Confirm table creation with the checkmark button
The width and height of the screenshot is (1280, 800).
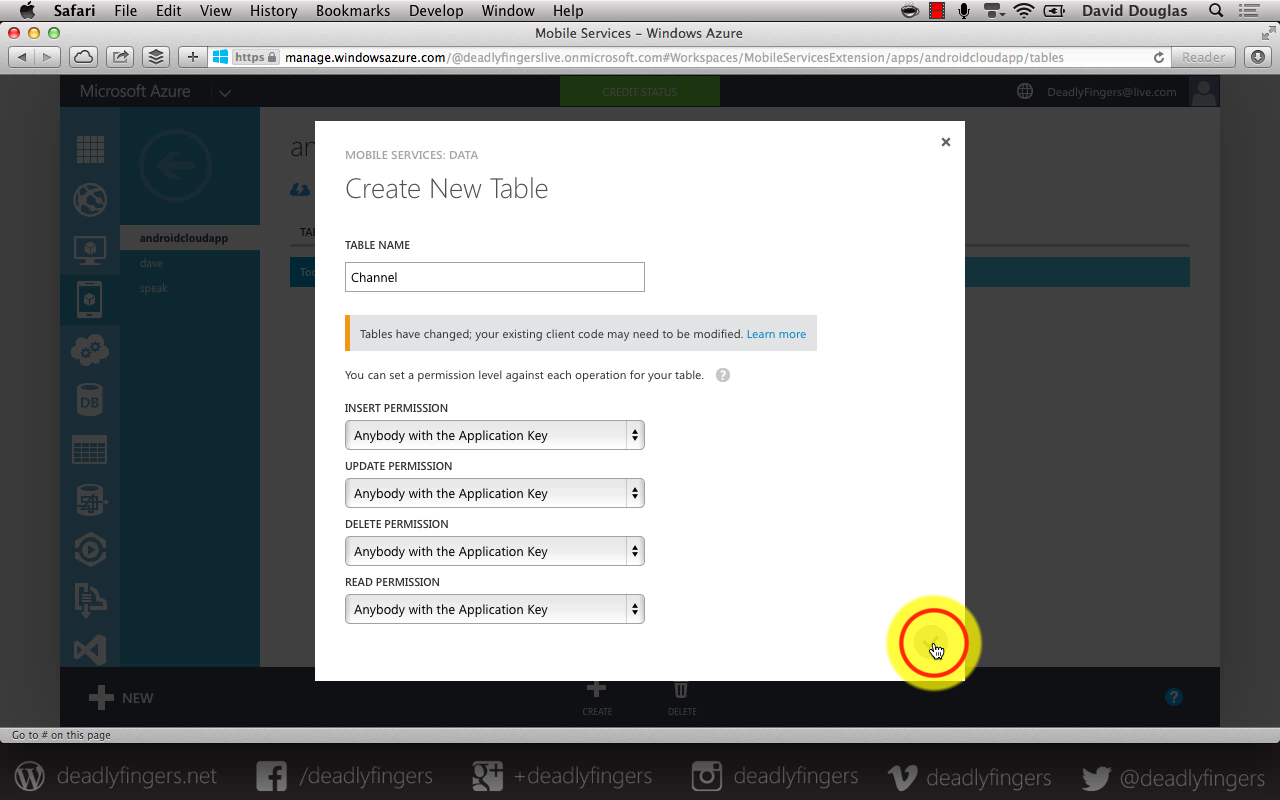[933, 642]
